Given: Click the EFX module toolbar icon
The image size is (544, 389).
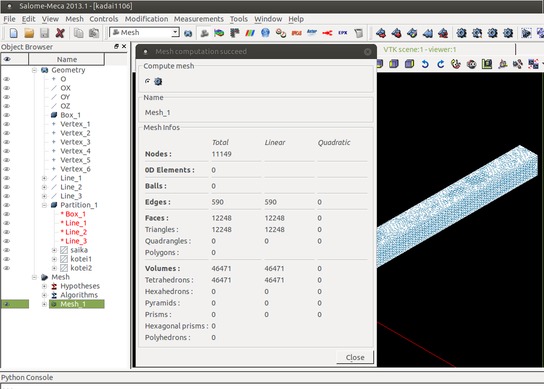Looking at the screenshot, I should (x=343, y=33).
